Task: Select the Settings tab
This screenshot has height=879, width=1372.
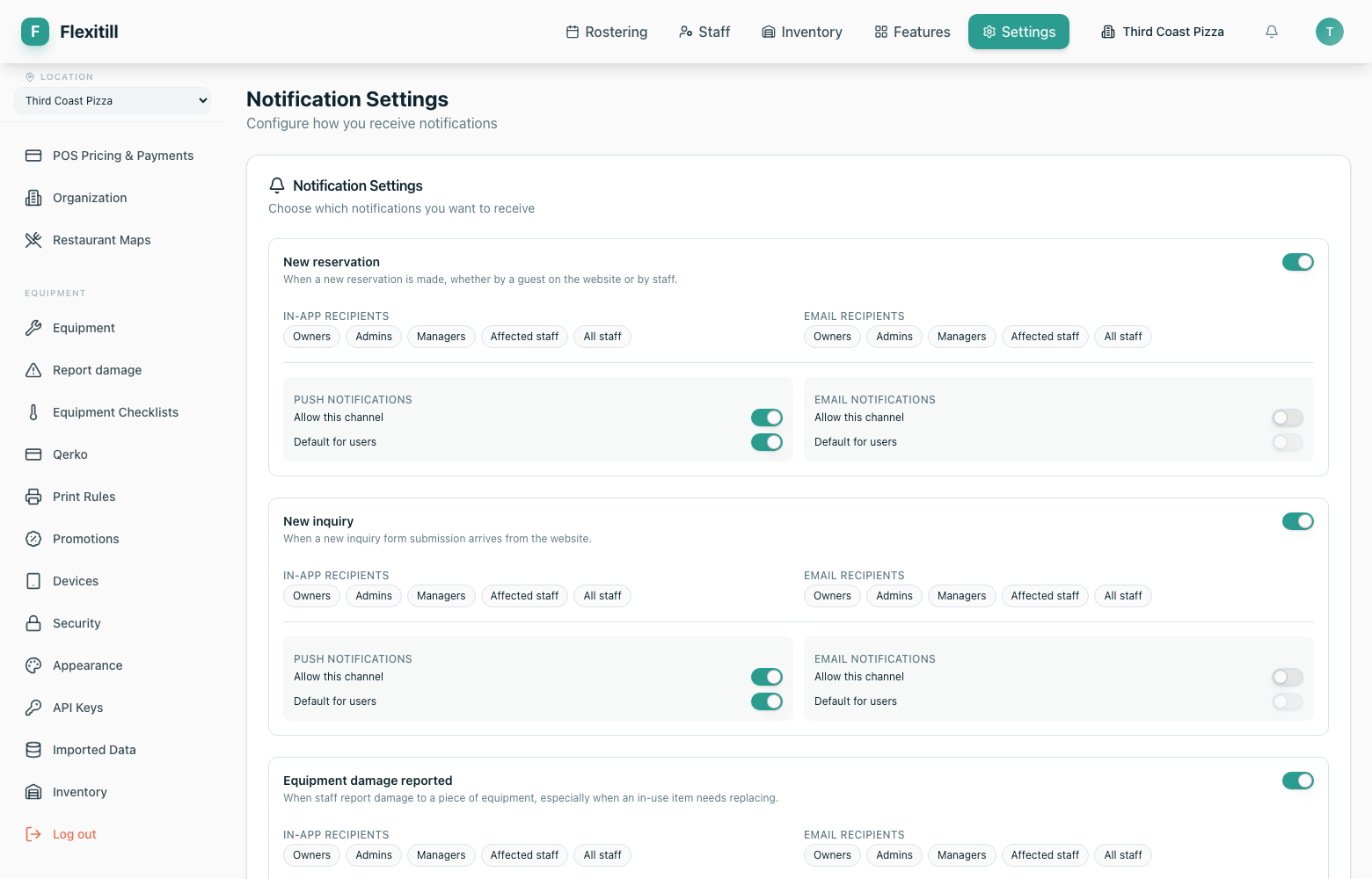Action: [1018, 32]
